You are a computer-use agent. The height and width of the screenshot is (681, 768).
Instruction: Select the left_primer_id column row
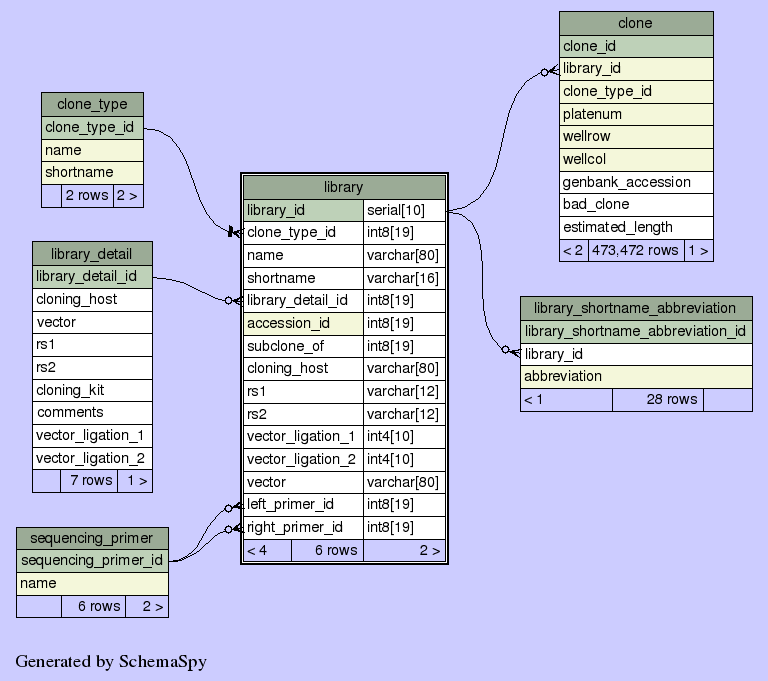click(x=303, y=504)
